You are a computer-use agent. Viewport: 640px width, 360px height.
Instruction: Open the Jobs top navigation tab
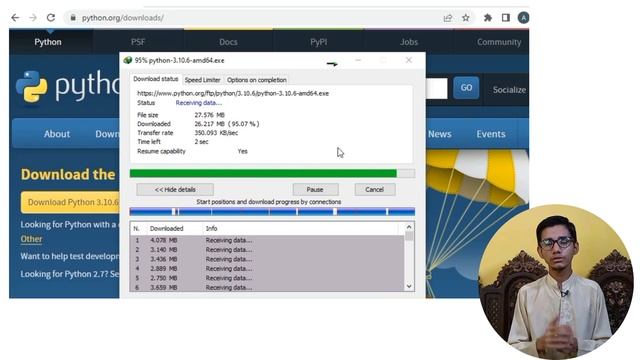[x=409, y=42]
